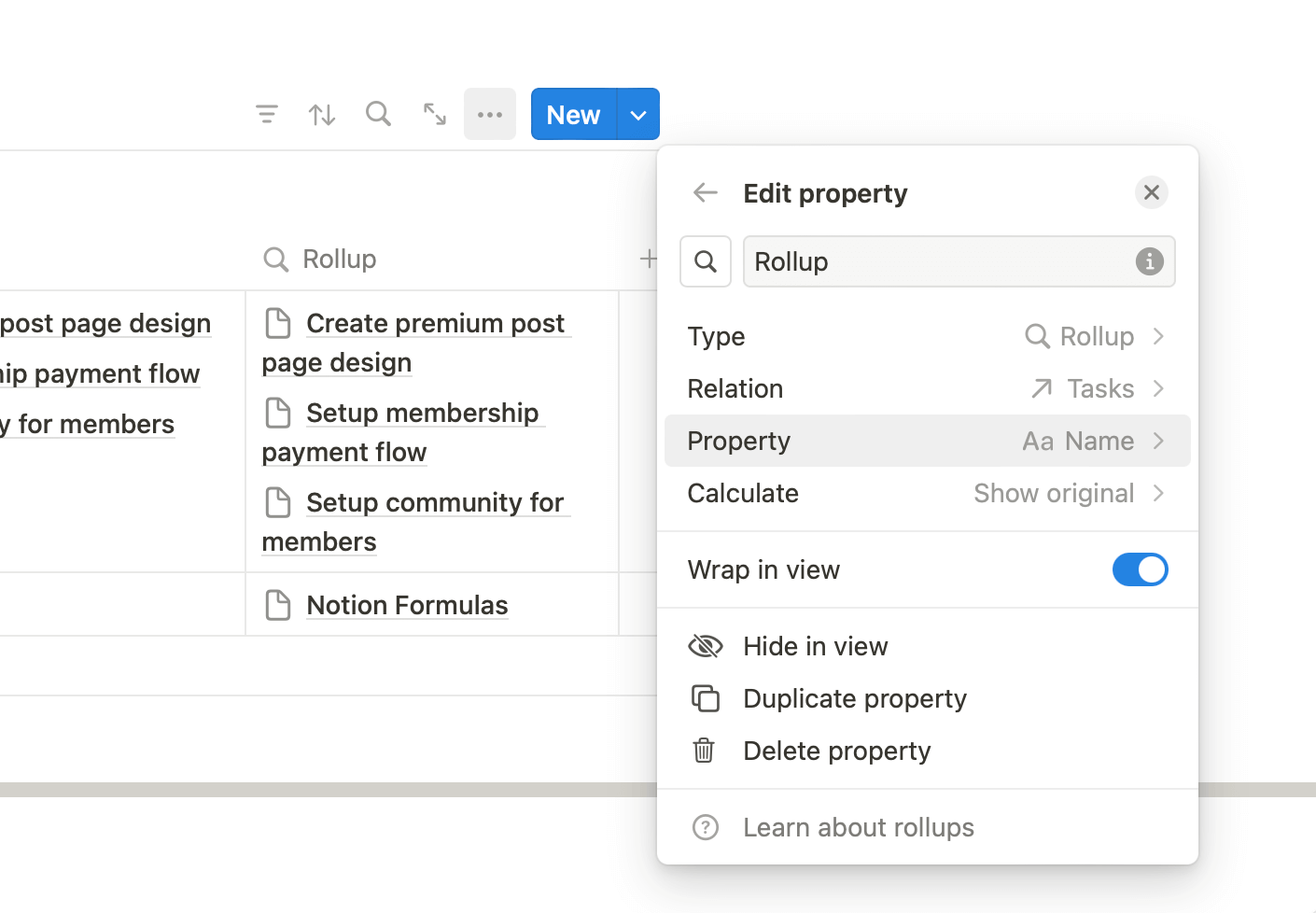The image size is (1316, 913).
Task: Click the page icon next to Notion Formulas
Action: pyautogui.click(x=278, y=605)
